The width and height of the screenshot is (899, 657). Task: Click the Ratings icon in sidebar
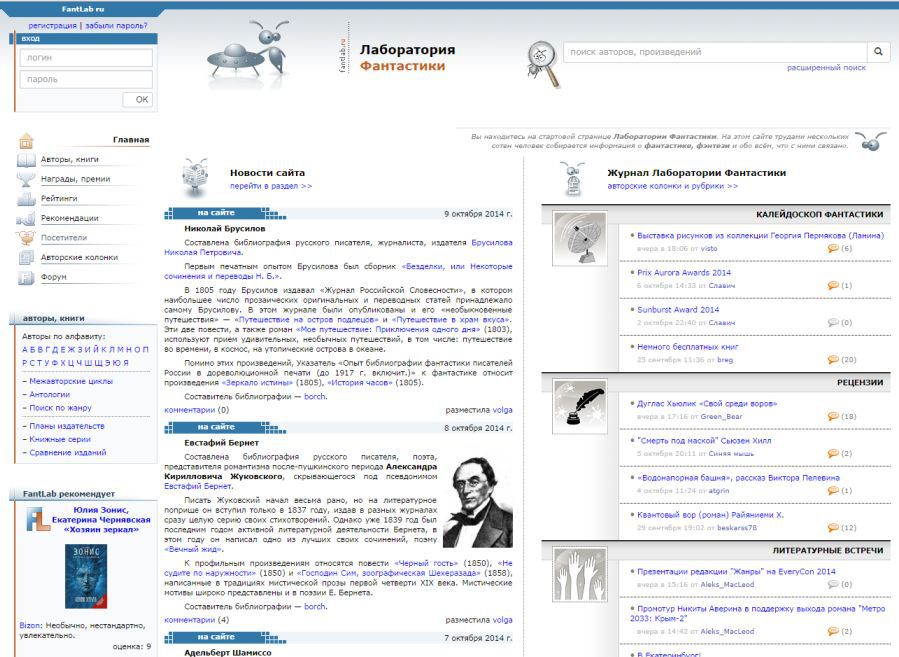(x=26, y=198)
